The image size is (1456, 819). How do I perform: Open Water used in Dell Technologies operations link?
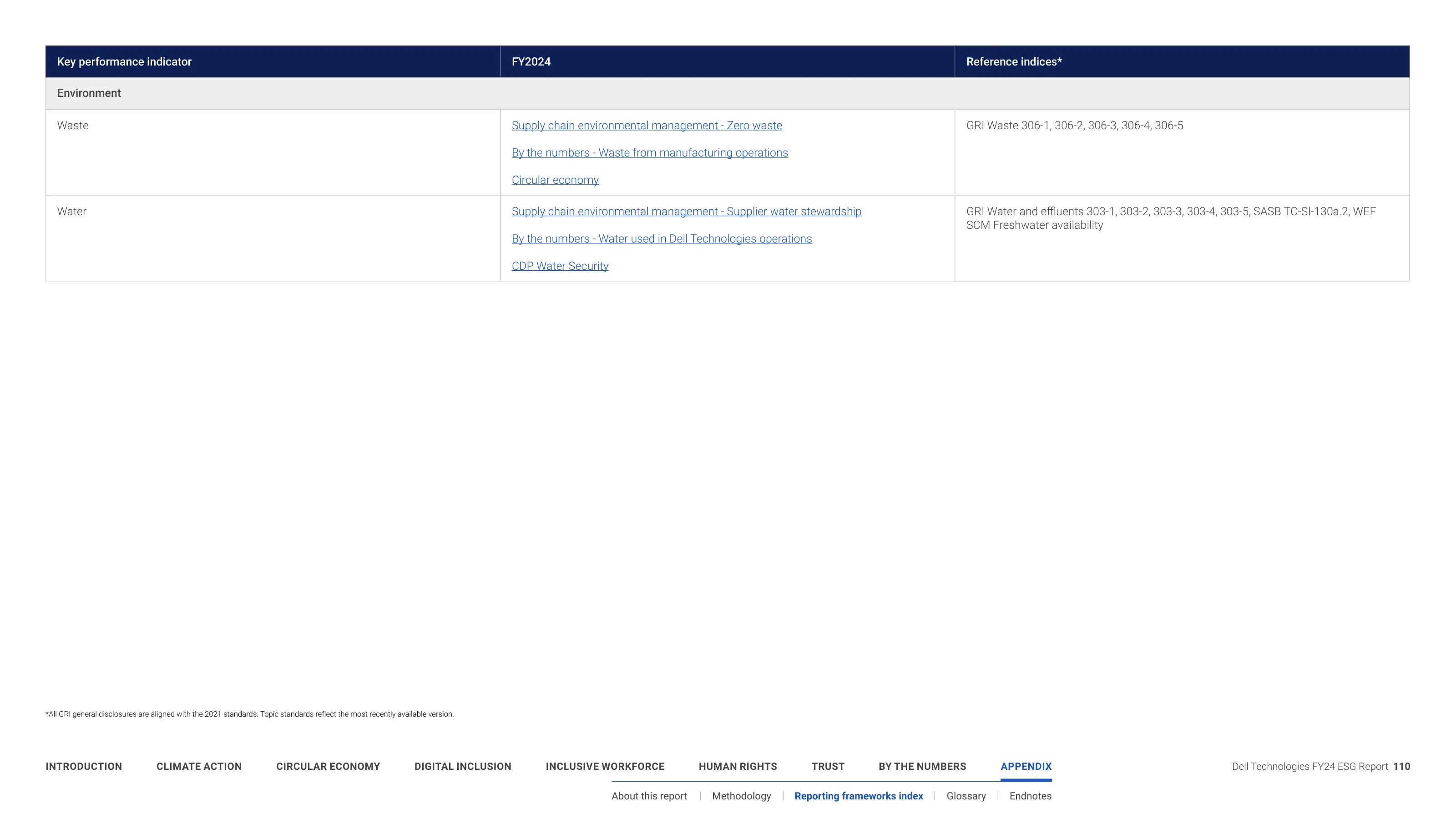(x=661, y=238)
